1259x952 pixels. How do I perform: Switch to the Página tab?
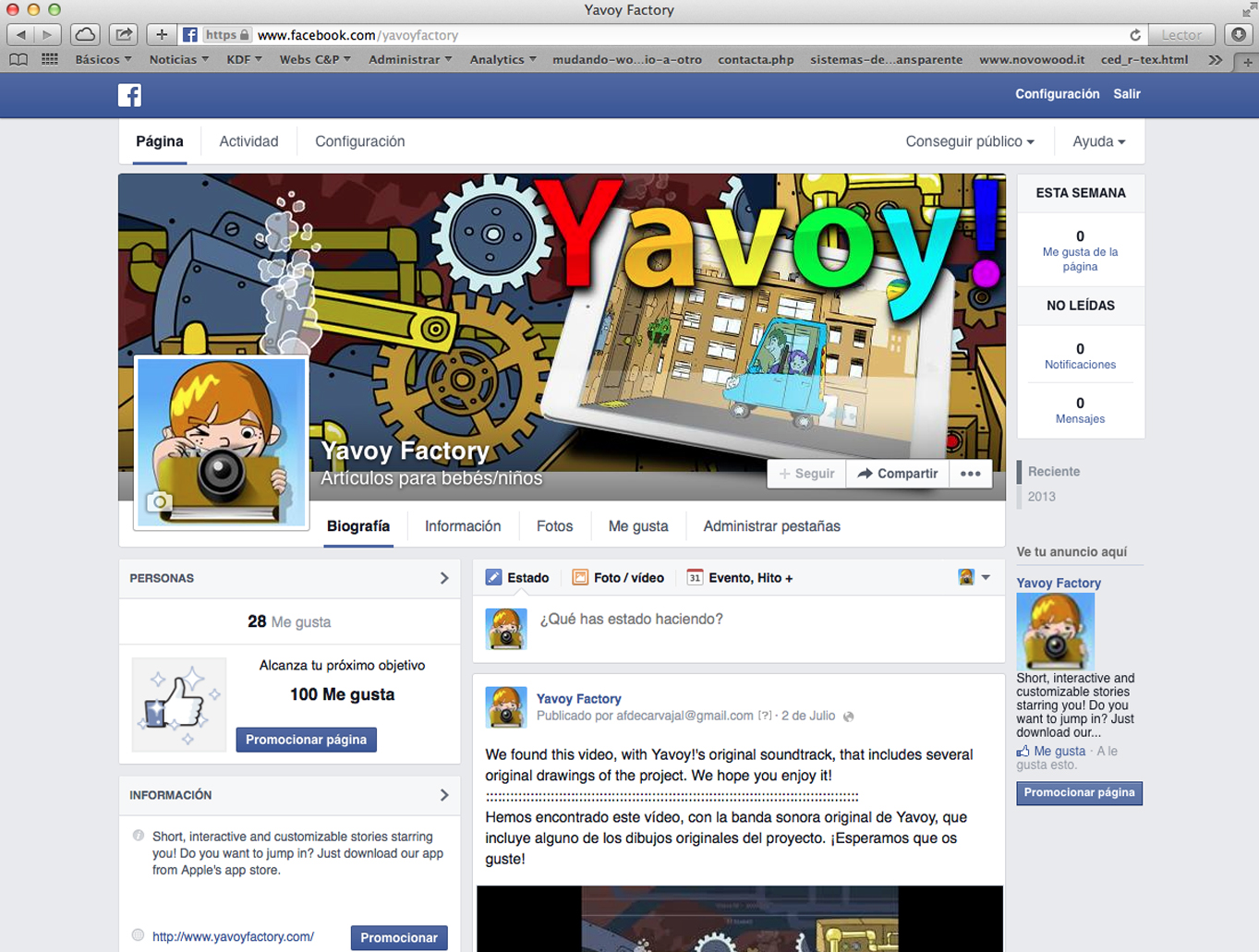pyautogui.click(x=160, y=141)
